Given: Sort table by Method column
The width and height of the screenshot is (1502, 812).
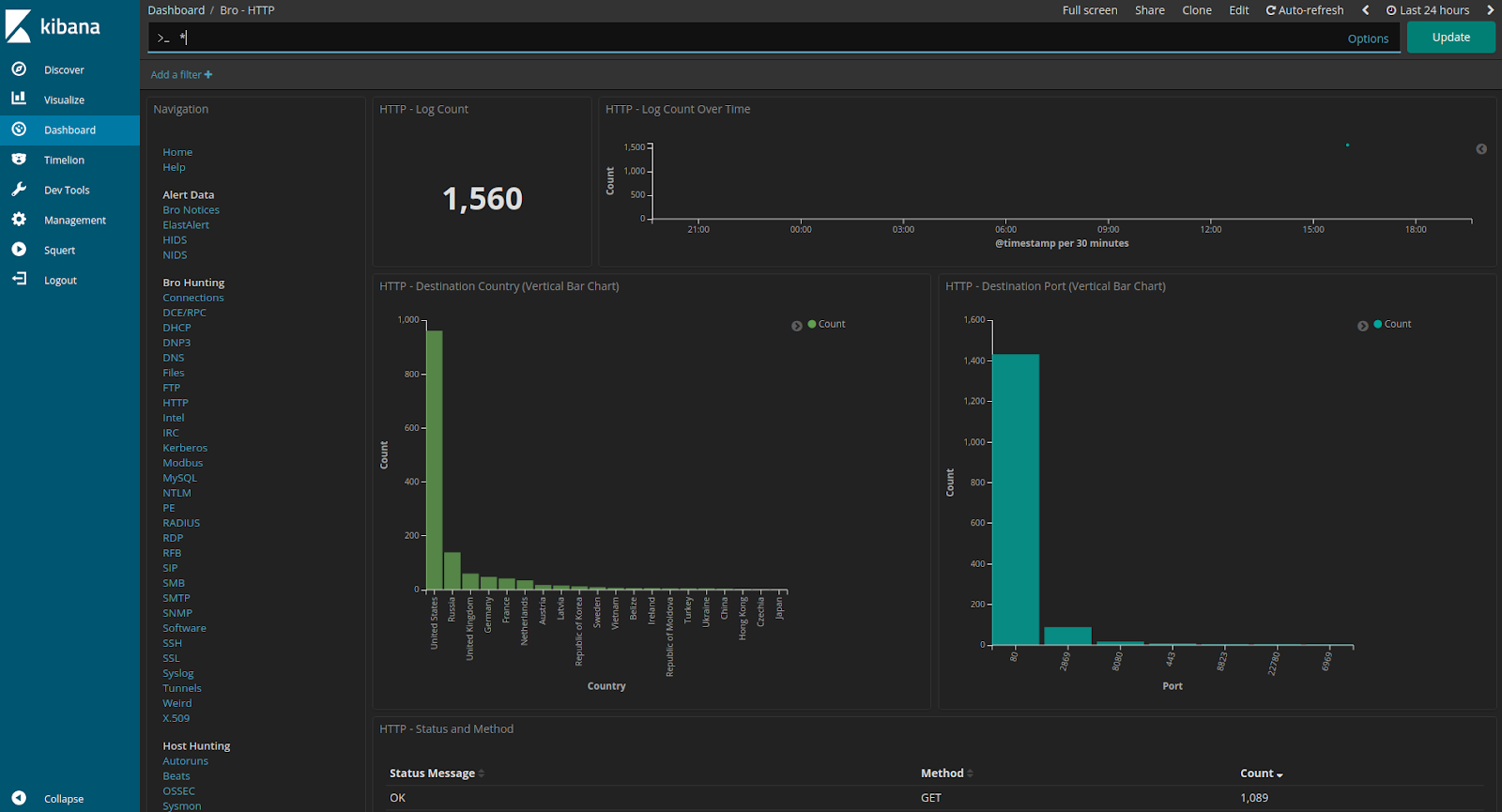Looking at the screenshot, I should (946, 774).
